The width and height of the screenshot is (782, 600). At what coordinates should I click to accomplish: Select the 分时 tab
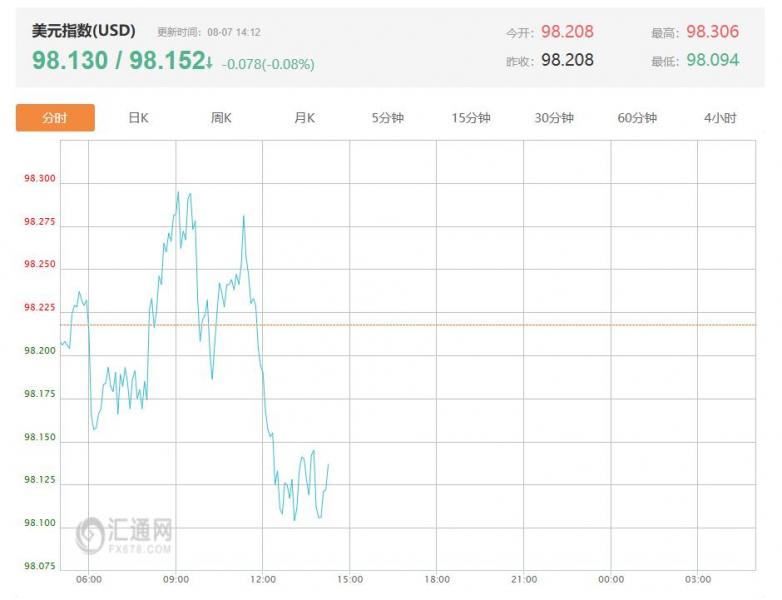click(55, 118)
